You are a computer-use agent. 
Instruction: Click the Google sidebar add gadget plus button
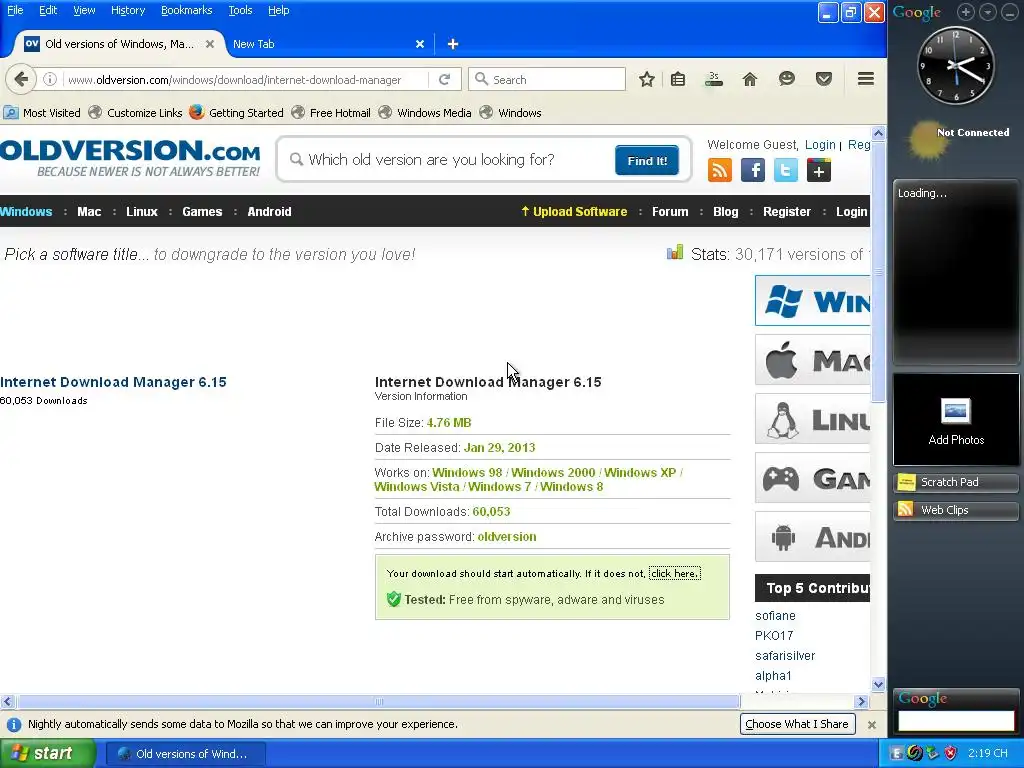tap(966, 12)
